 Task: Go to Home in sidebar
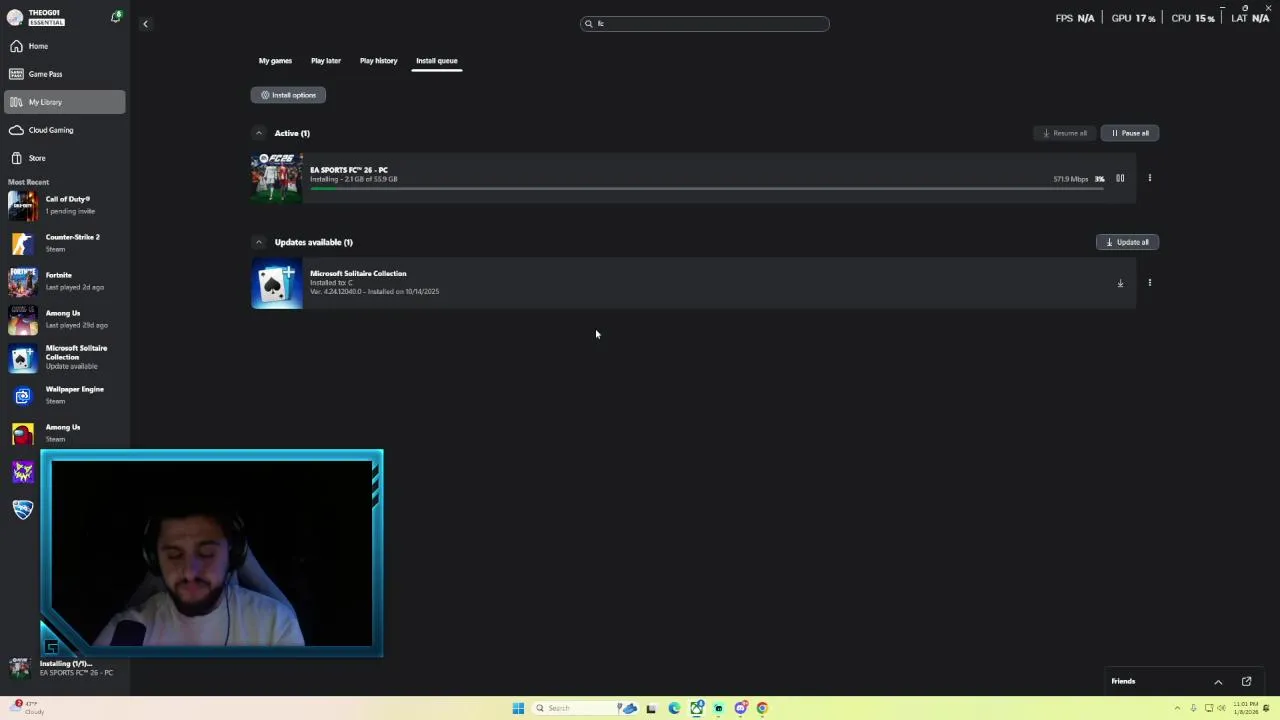(65, 46)
